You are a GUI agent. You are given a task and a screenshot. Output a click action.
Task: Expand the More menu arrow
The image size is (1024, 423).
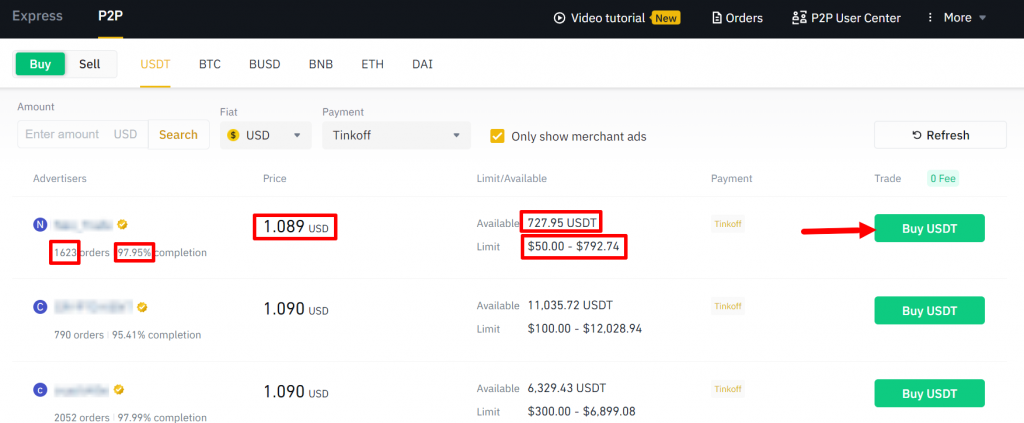point(982,18)
